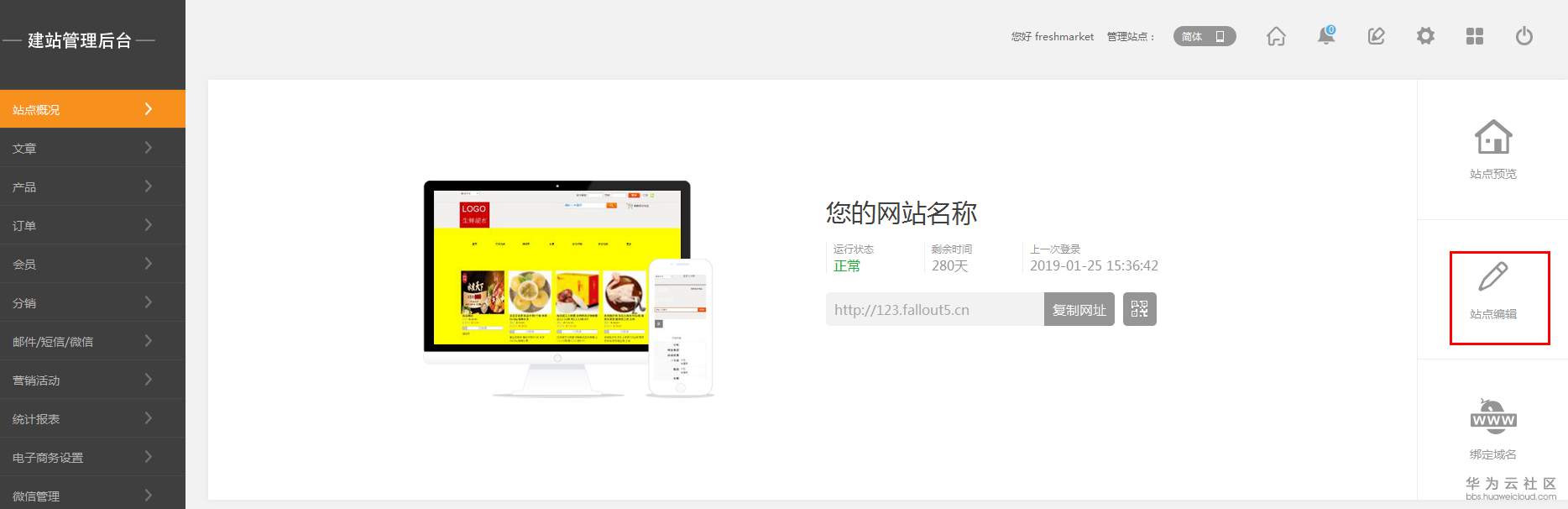Expand chevron beside 电子商务设置
The height and width of the screenshot is (509, 1568).
pos(149,456)
